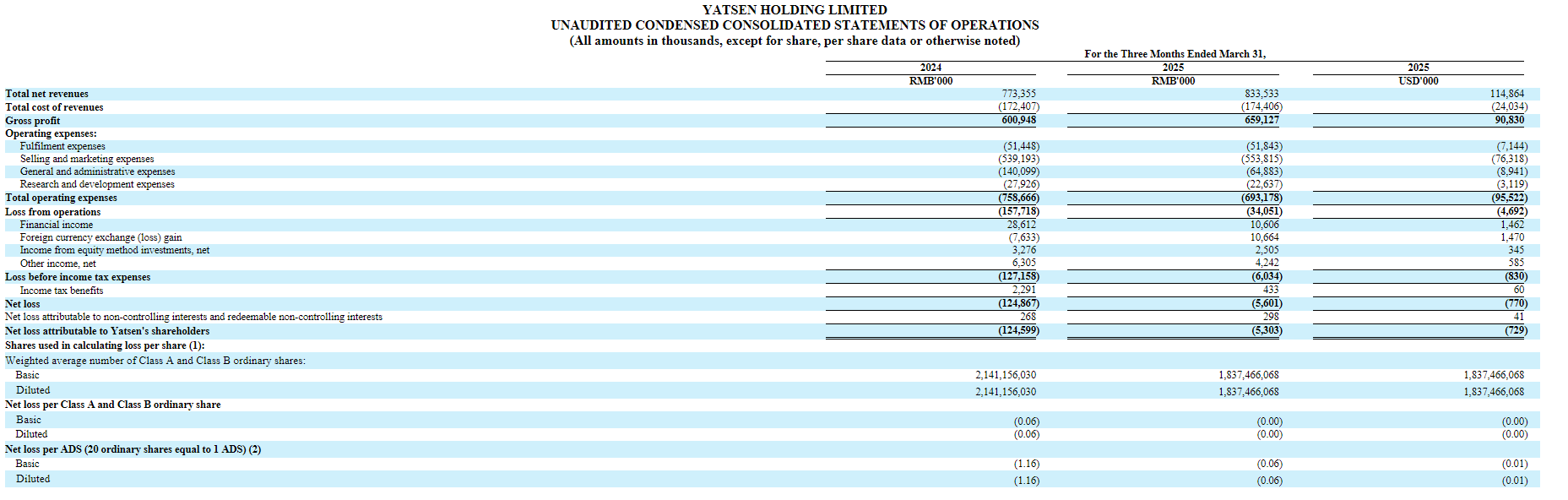The height and width of the screenshot is (500, 1568).
Task: Click the 659,127 gross profit value
Action: click(1261, 120)
